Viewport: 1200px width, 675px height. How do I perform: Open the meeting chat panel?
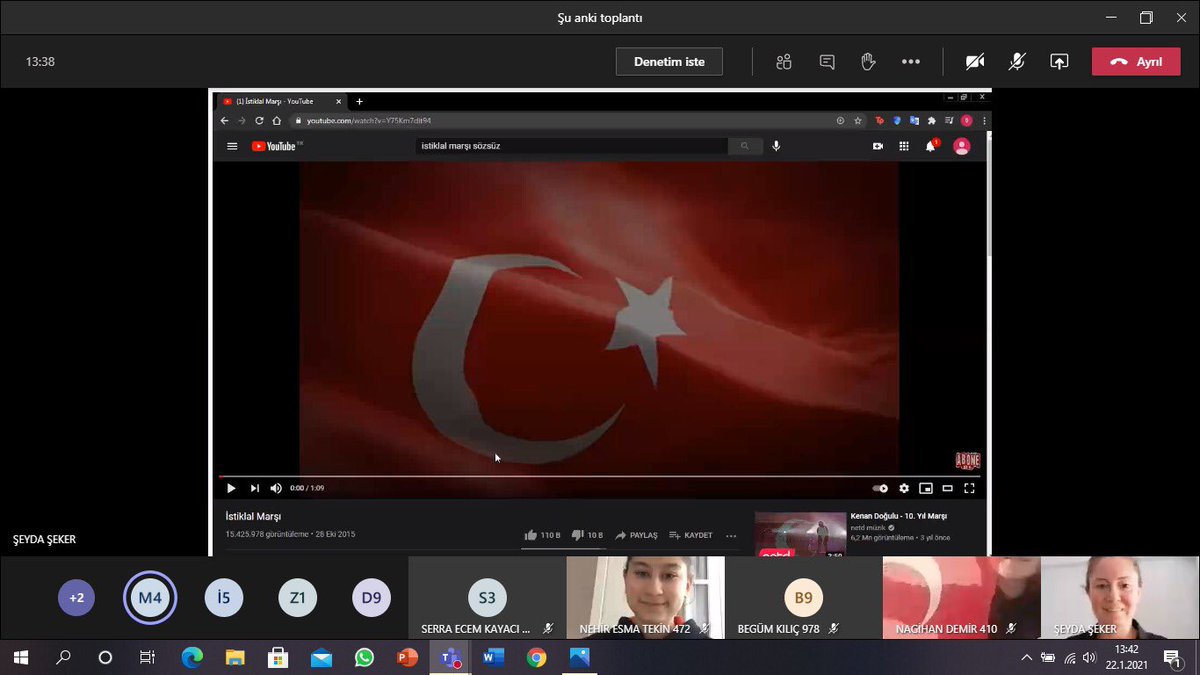827,62
